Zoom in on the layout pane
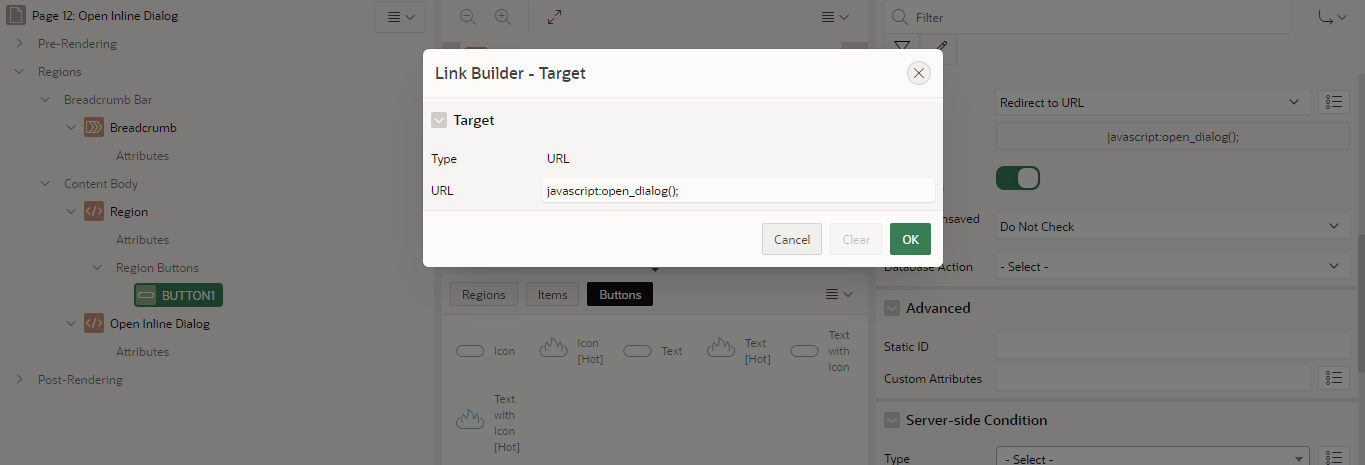The height and width of the screenshot is (465, 1365). [x=503, y=17]
